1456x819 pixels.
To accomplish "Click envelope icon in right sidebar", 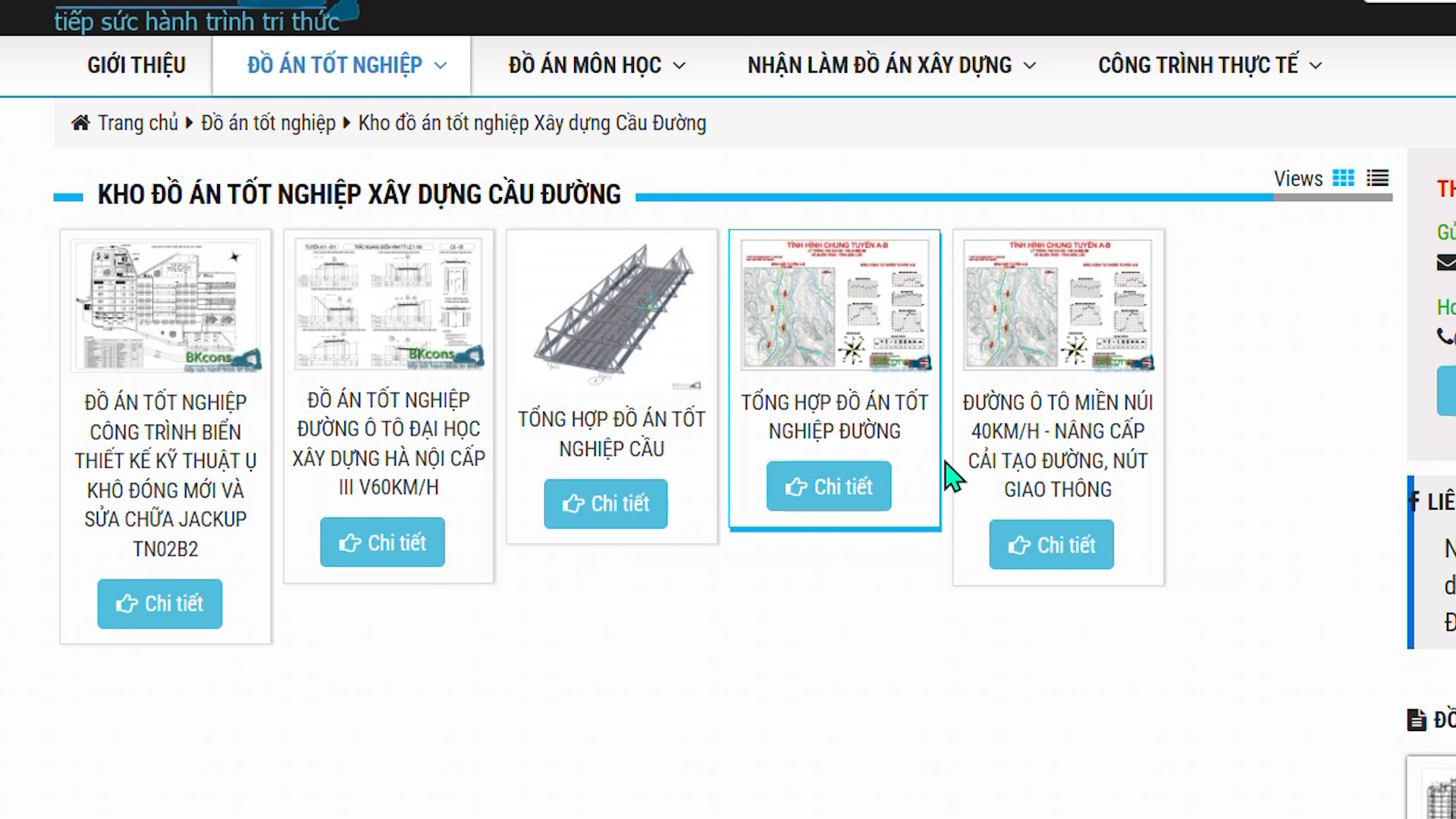I will pos(1446,263).
